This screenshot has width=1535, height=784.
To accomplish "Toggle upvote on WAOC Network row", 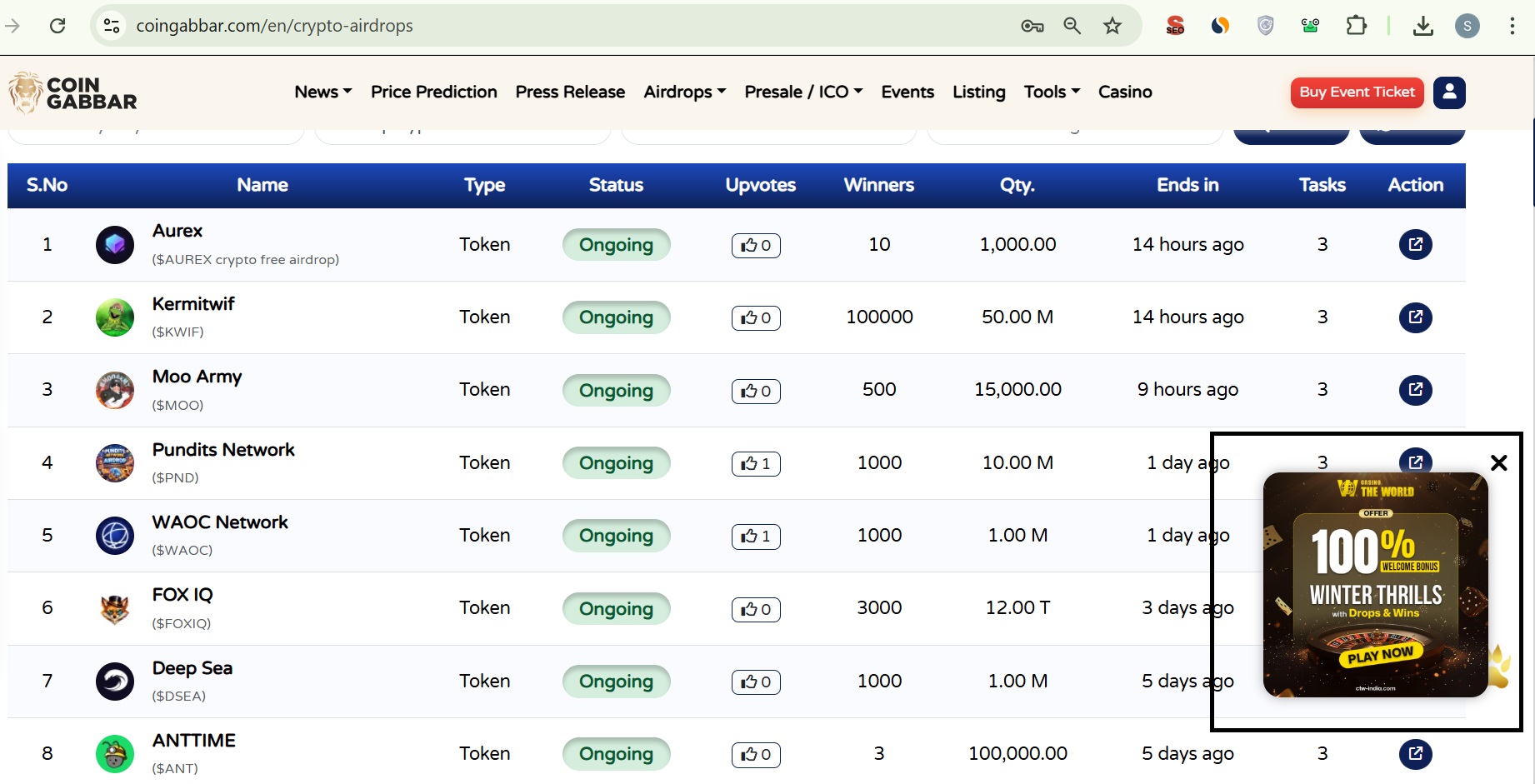I will pyautogui.click(x=756, y=537).
